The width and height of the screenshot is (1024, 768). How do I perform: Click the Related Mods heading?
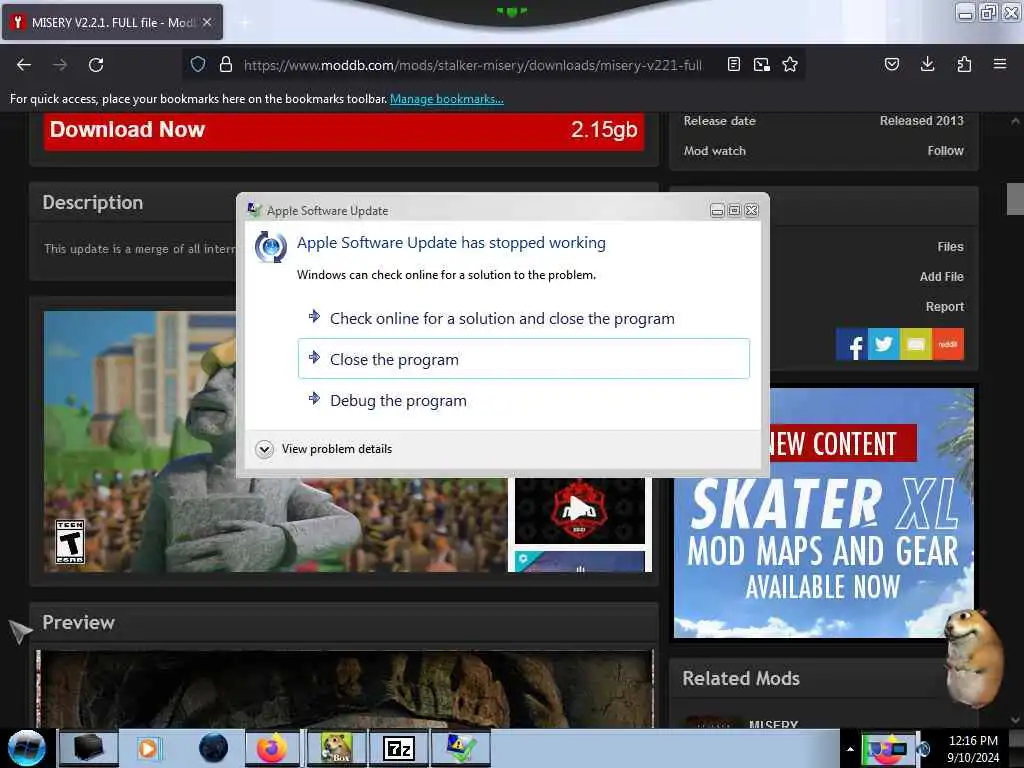(x=741, y=679)
